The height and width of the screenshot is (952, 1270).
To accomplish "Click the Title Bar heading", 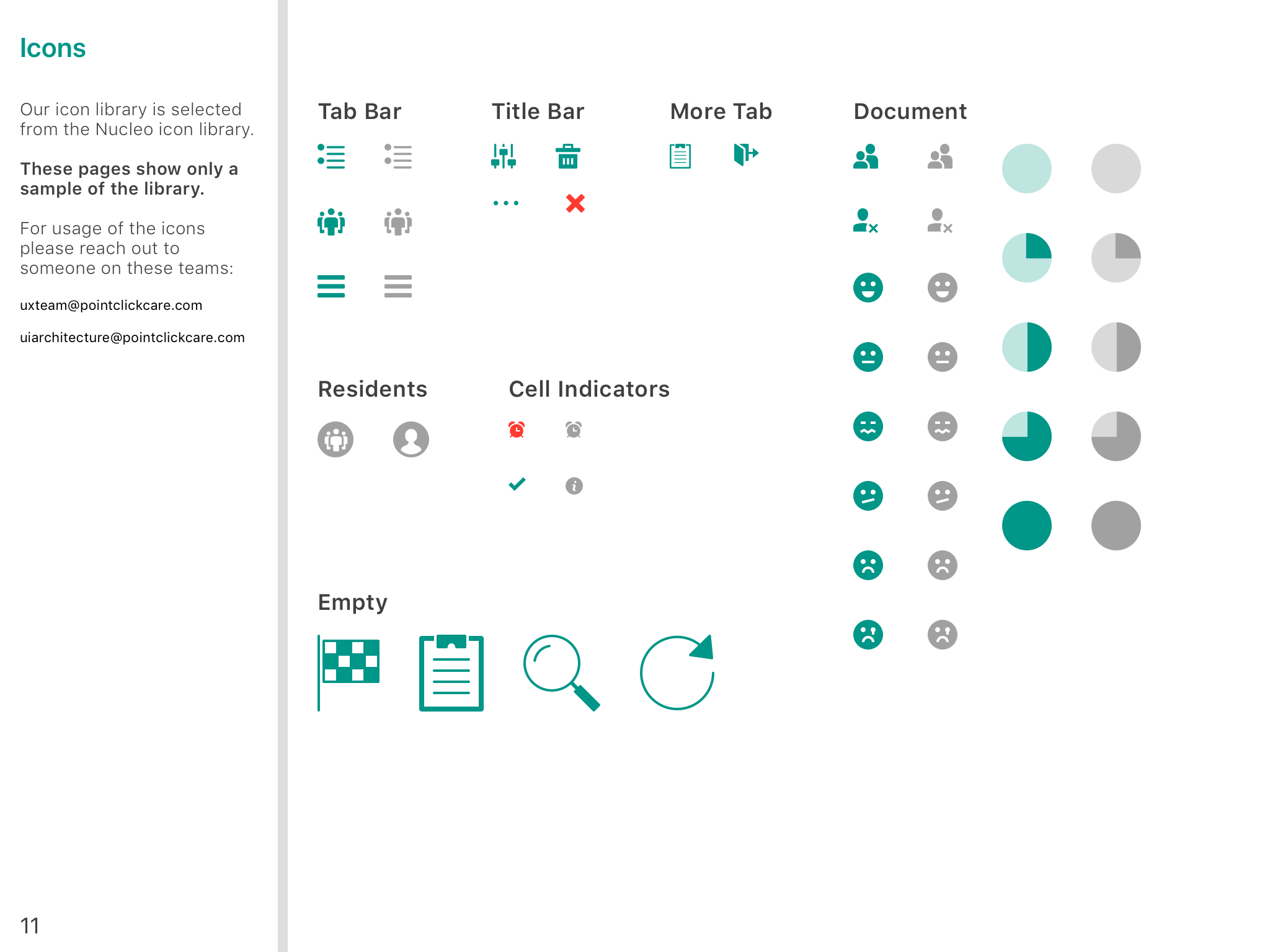I will click(538, 112).
